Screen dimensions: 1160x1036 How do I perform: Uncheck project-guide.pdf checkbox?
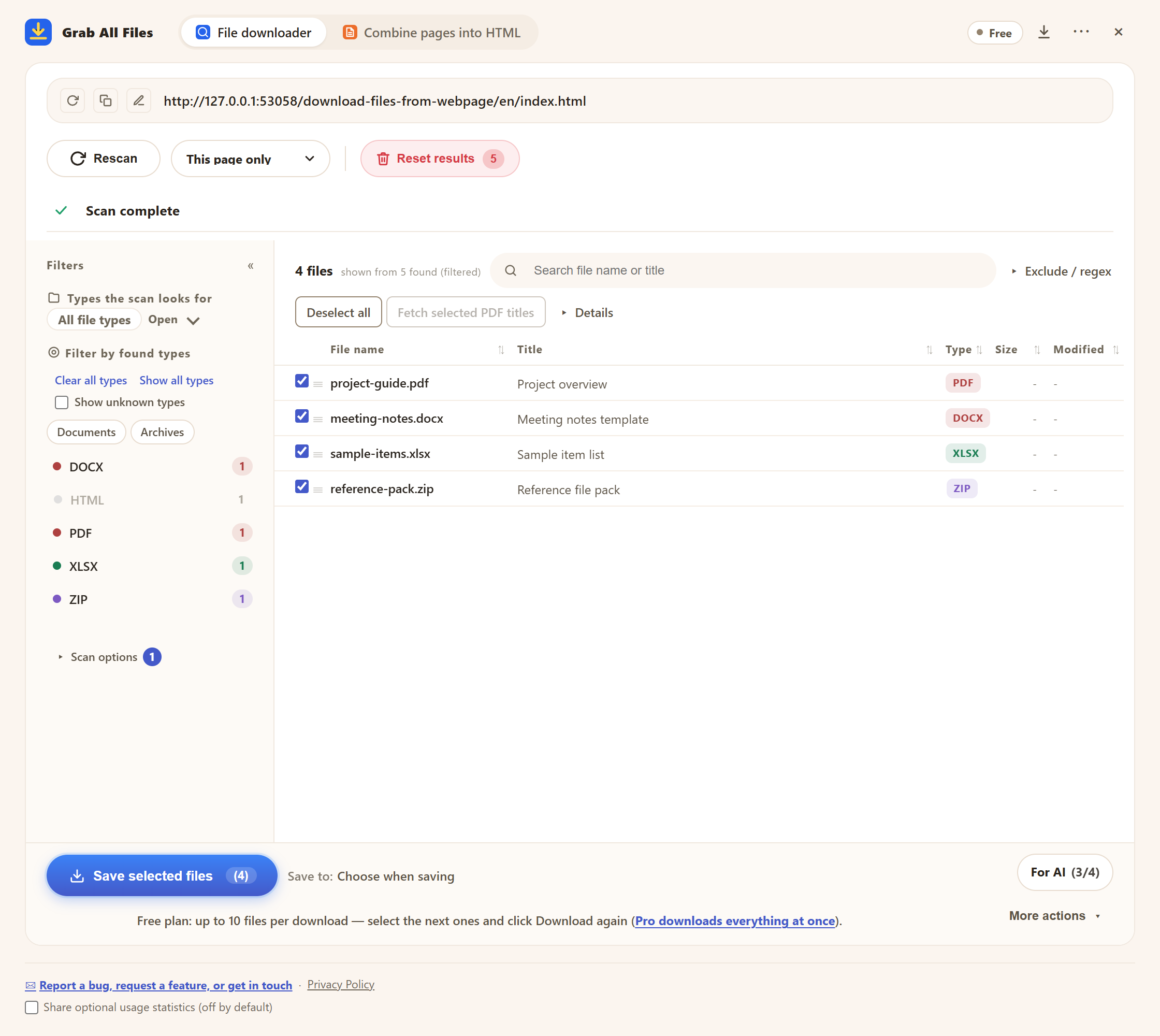302,381
